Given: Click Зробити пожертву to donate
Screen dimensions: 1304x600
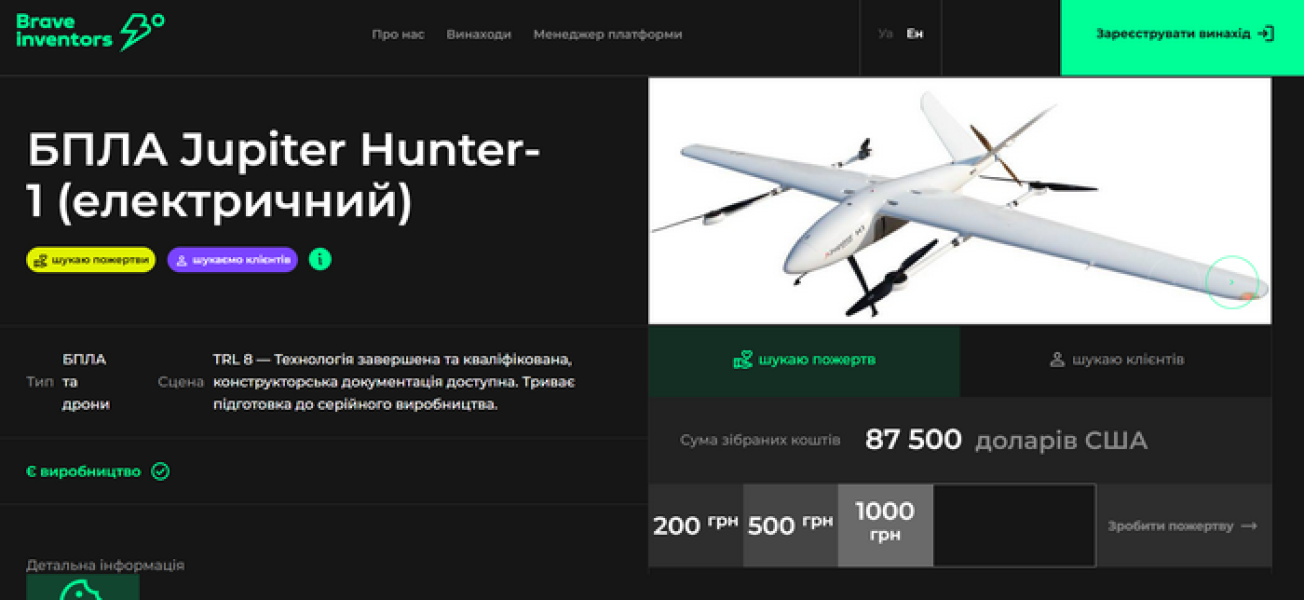Looking at the screenshot, I should click(x=1183, y=526).
